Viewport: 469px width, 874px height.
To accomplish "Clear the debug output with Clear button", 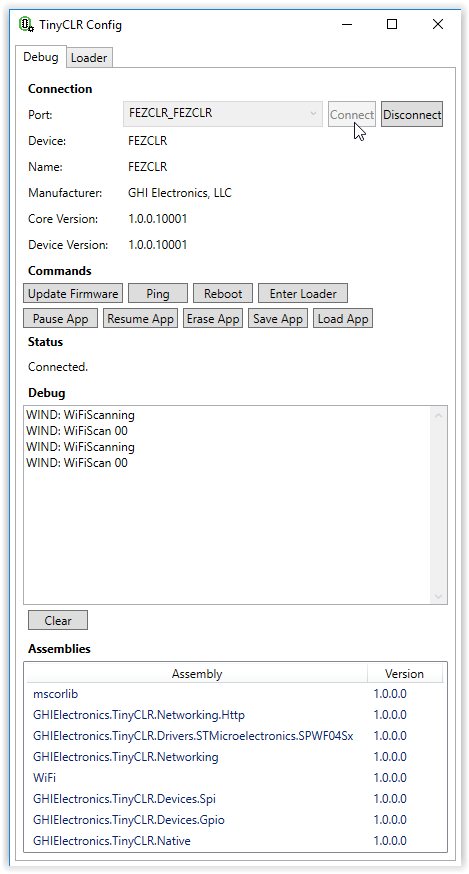I will tap(58, 620).
